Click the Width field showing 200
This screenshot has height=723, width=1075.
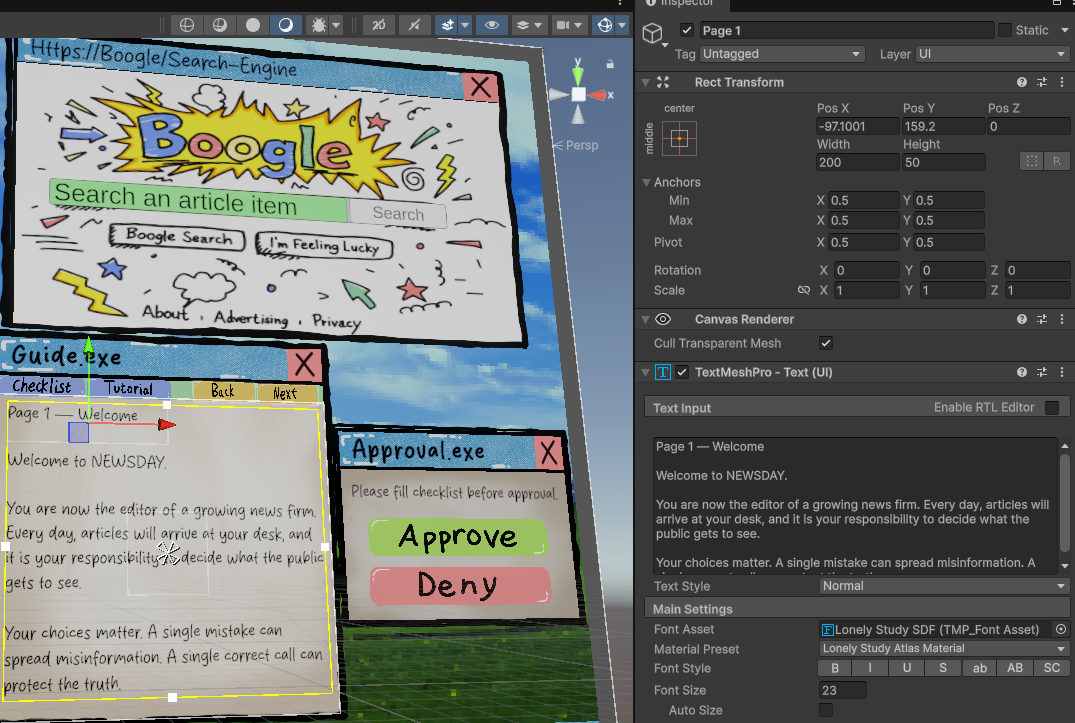pyautogui.click(x=857, y=162)
